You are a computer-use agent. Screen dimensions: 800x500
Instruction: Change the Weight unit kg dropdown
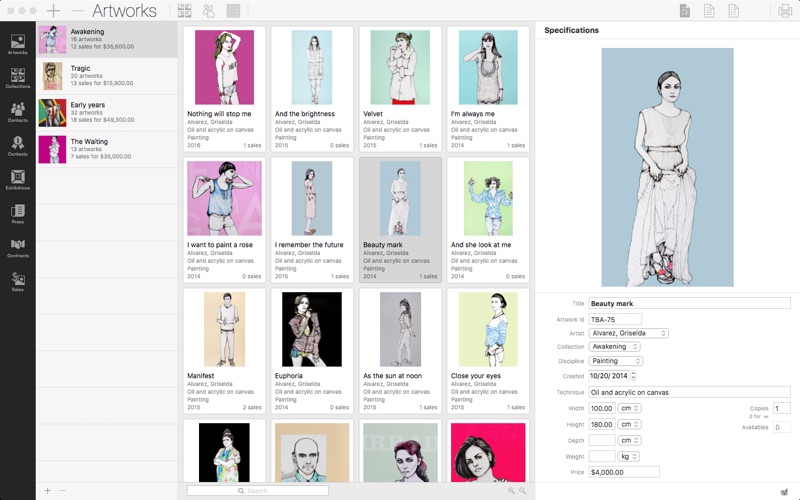click(x=629, y=457)
